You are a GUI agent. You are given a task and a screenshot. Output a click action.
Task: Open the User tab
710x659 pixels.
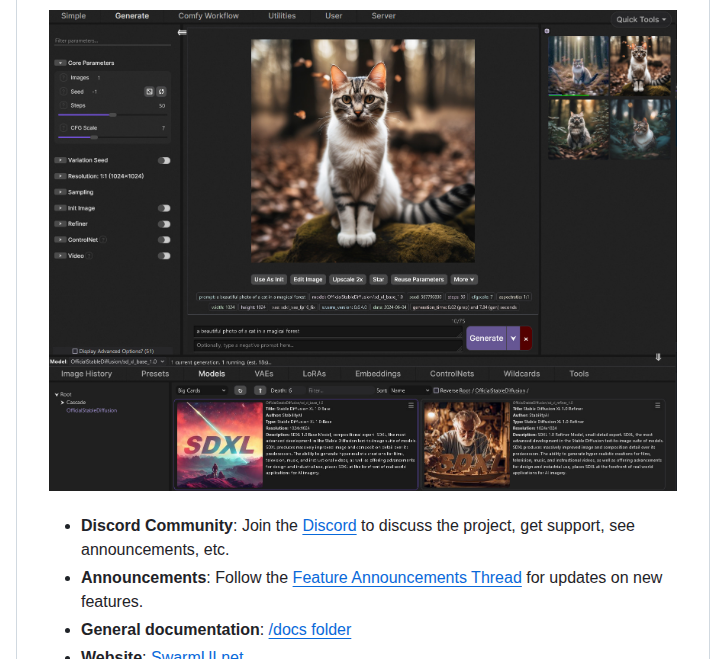pyautogui.click(x=333, y=16)
